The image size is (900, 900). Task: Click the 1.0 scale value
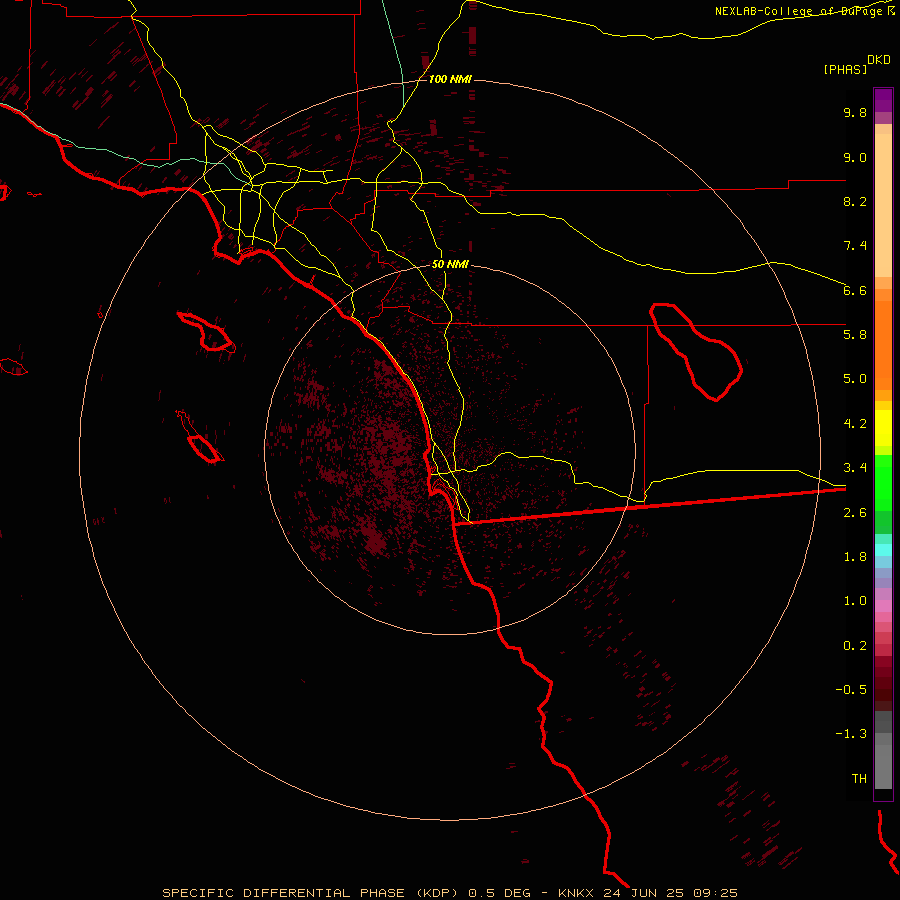[855, 601]
